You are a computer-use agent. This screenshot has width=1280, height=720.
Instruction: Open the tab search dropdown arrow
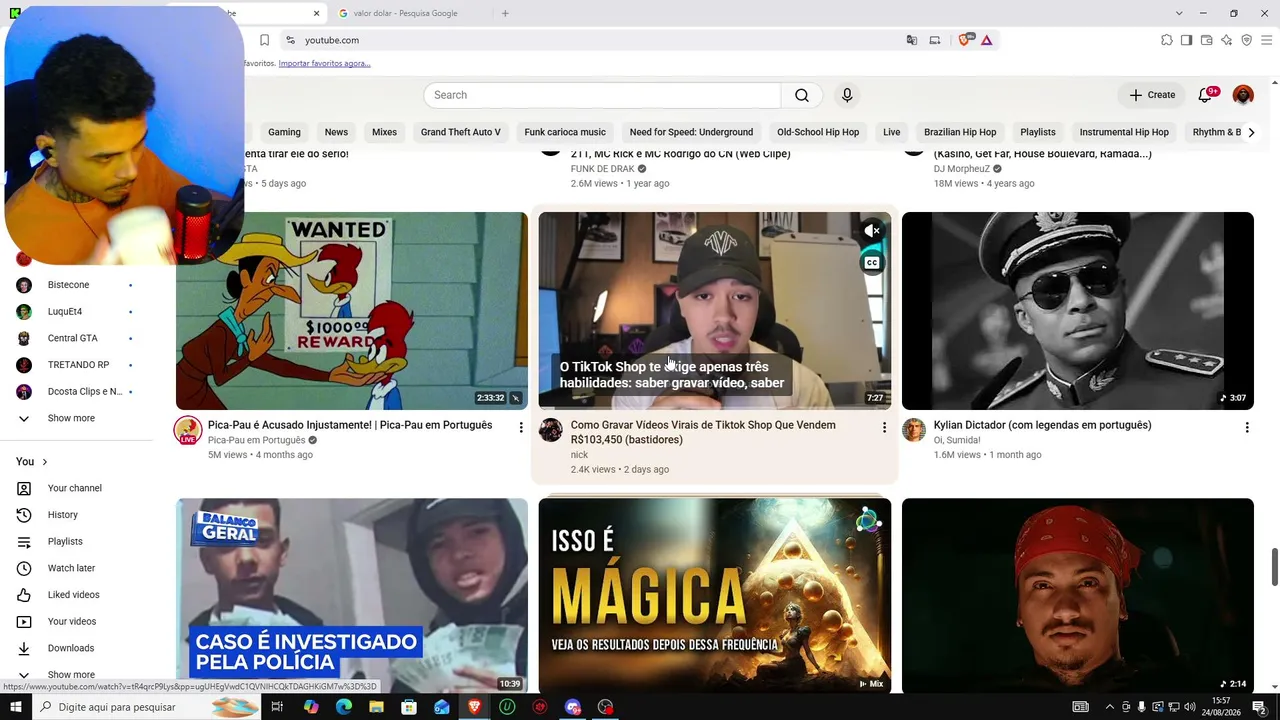pos(1179,13)
